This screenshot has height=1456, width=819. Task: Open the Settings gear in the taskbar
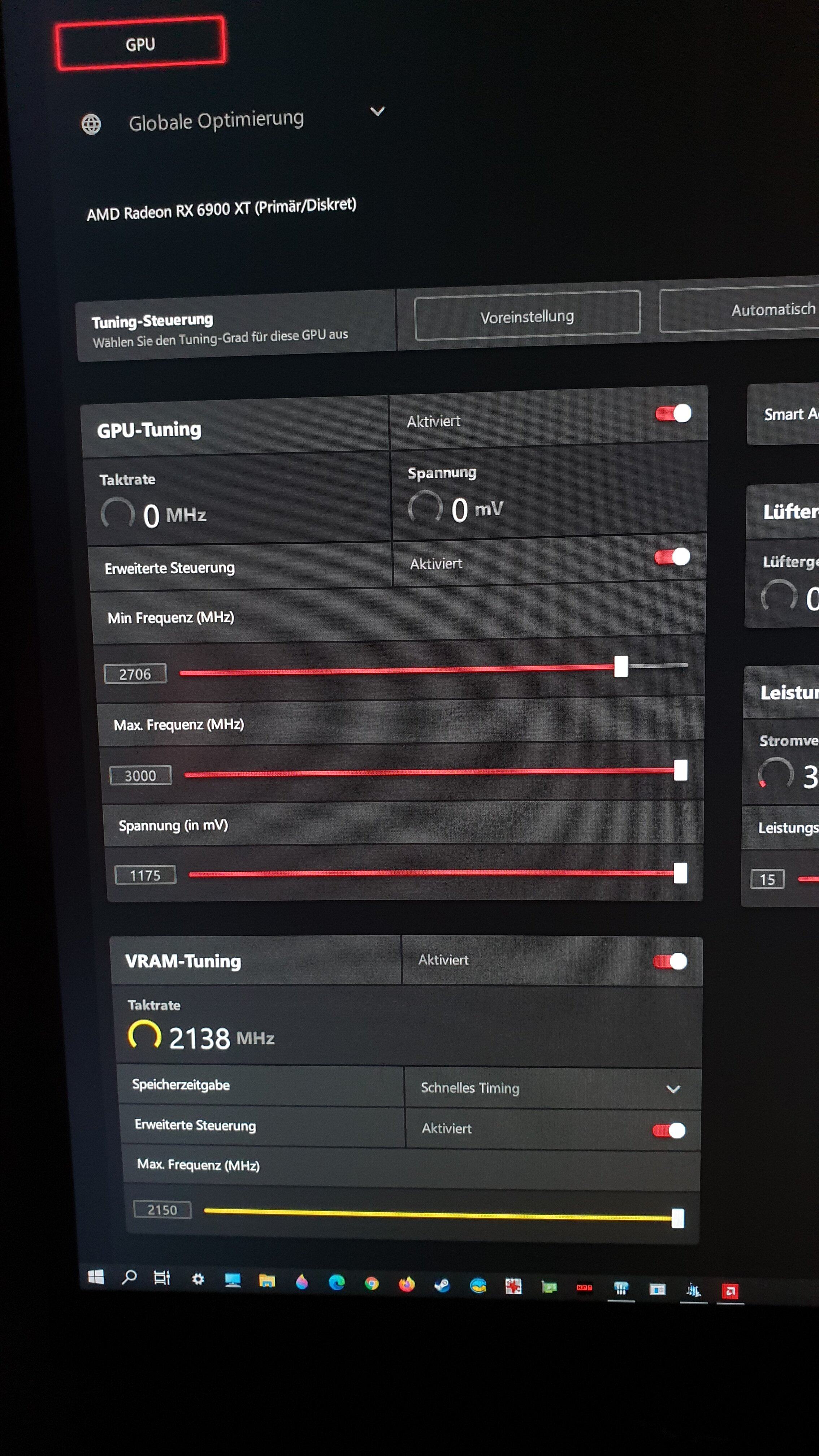[x=198, y=1279]
